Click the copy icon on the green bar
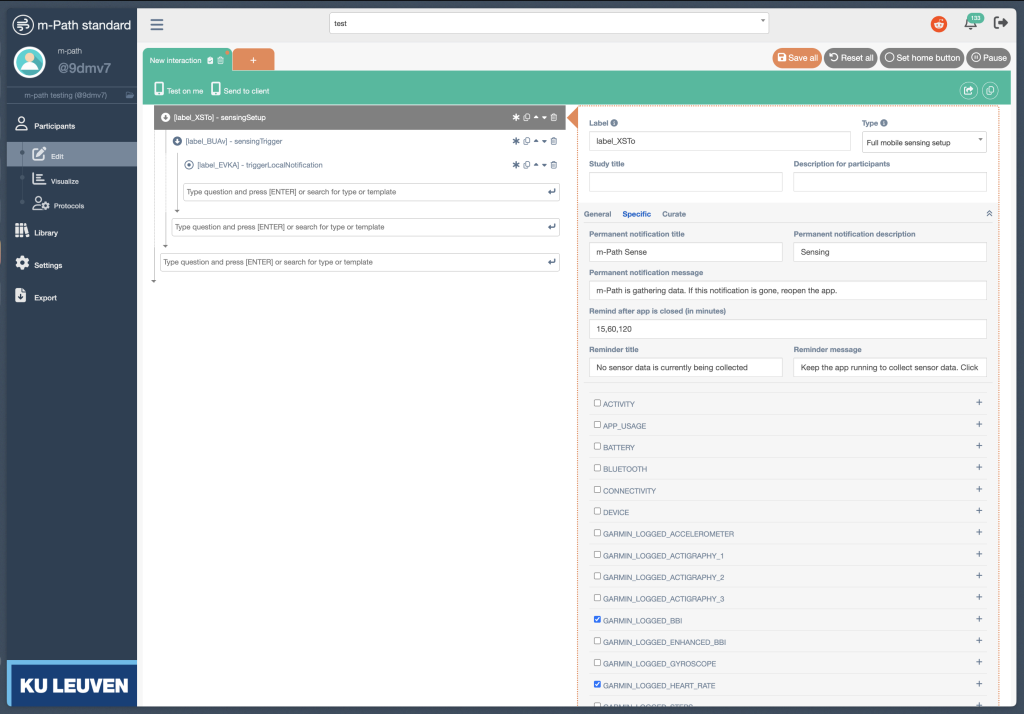Screen dimensions: 1024x714 [989, 90]
